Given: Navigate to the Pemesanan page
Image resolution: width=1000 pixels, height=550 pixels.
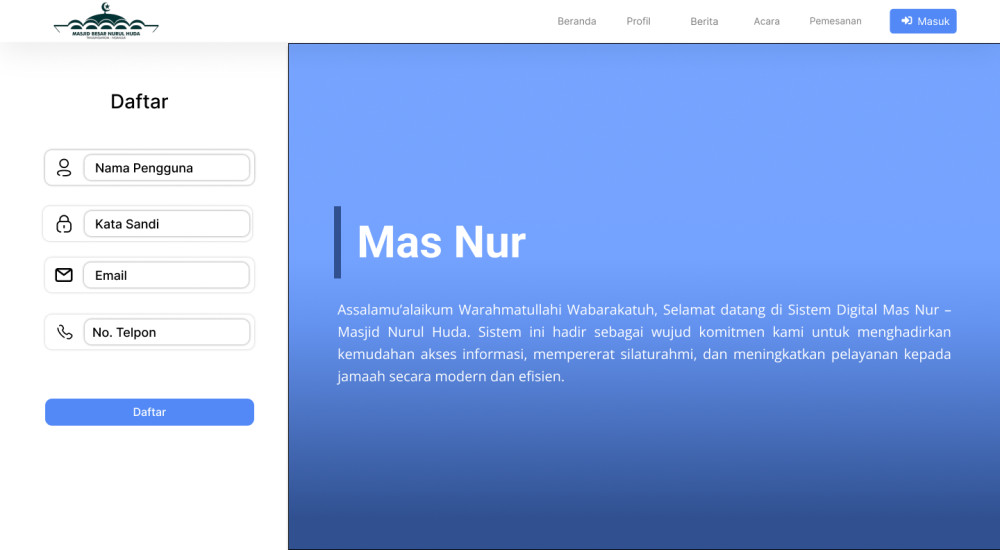Looking at the screenshot, I should (x=835, y=21).
